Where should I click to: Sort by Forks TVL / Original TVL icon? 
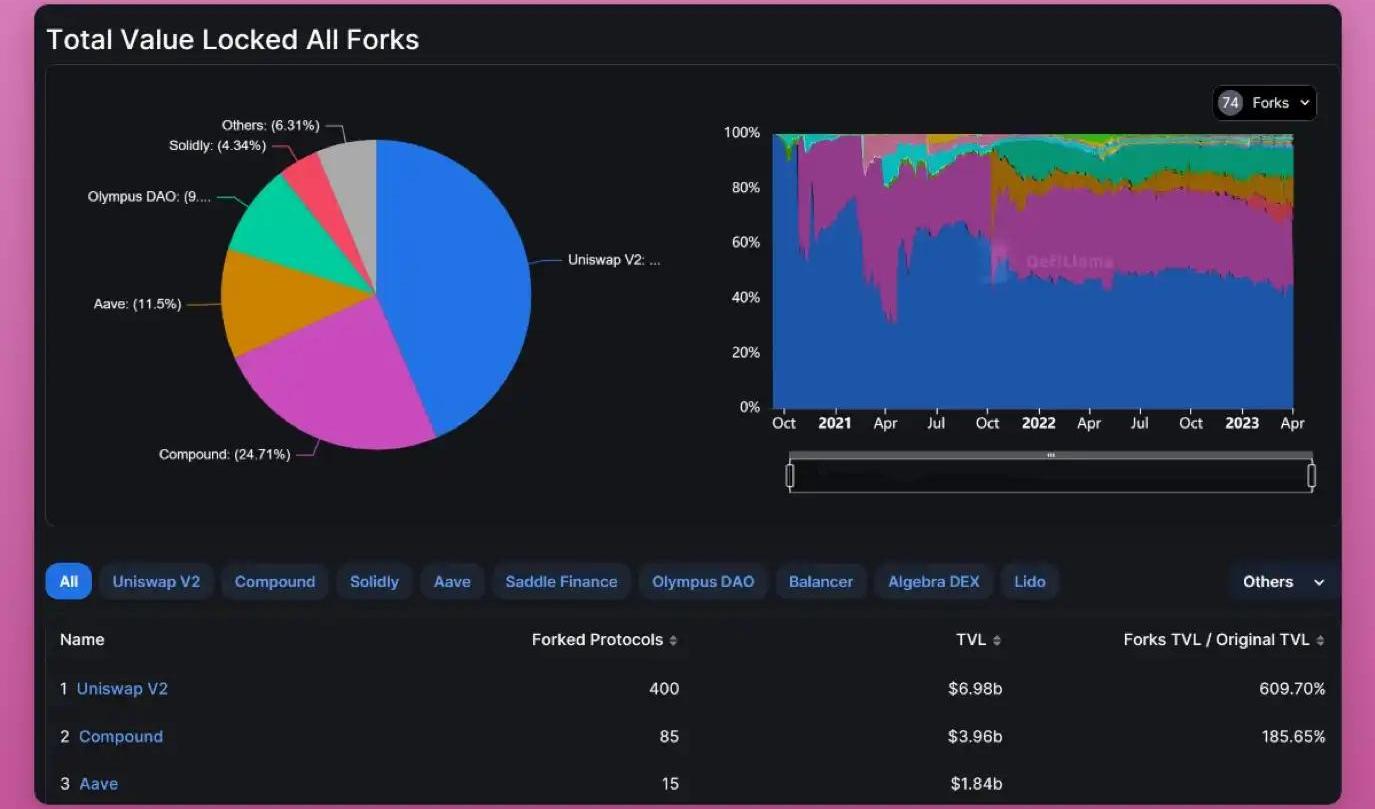pos(1320,641)
